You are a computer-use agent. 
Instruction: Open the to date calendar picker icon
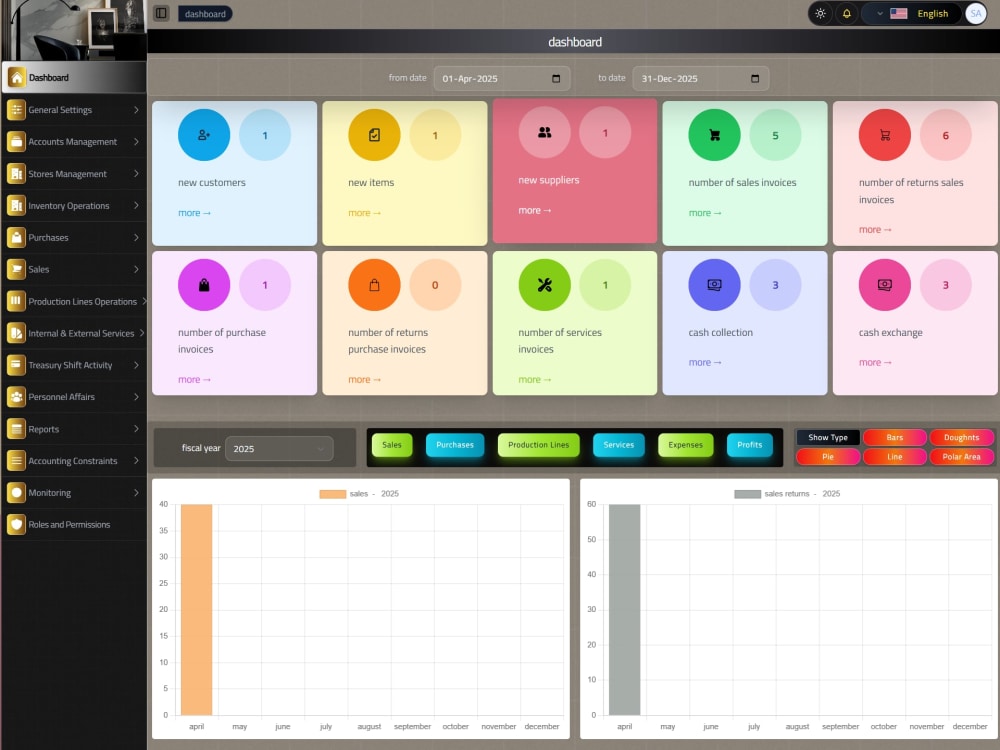click(755, 78)
